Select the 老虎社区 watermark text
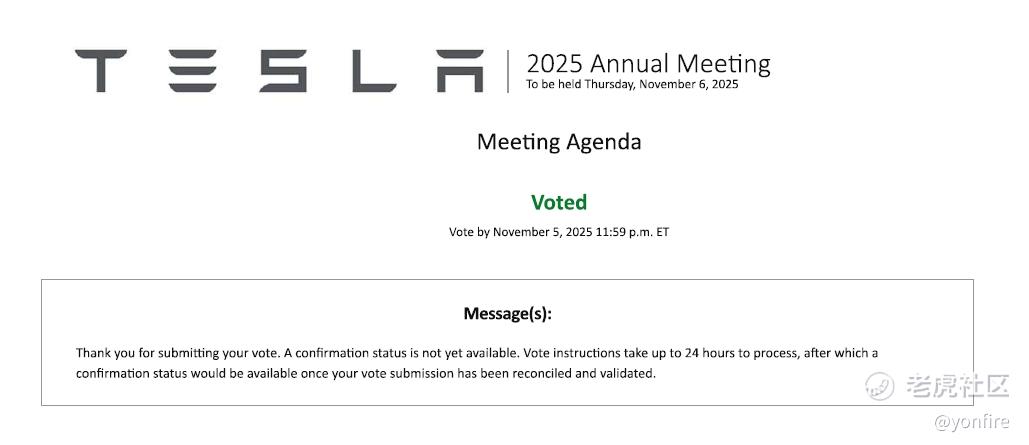 (x=957, y=386)
